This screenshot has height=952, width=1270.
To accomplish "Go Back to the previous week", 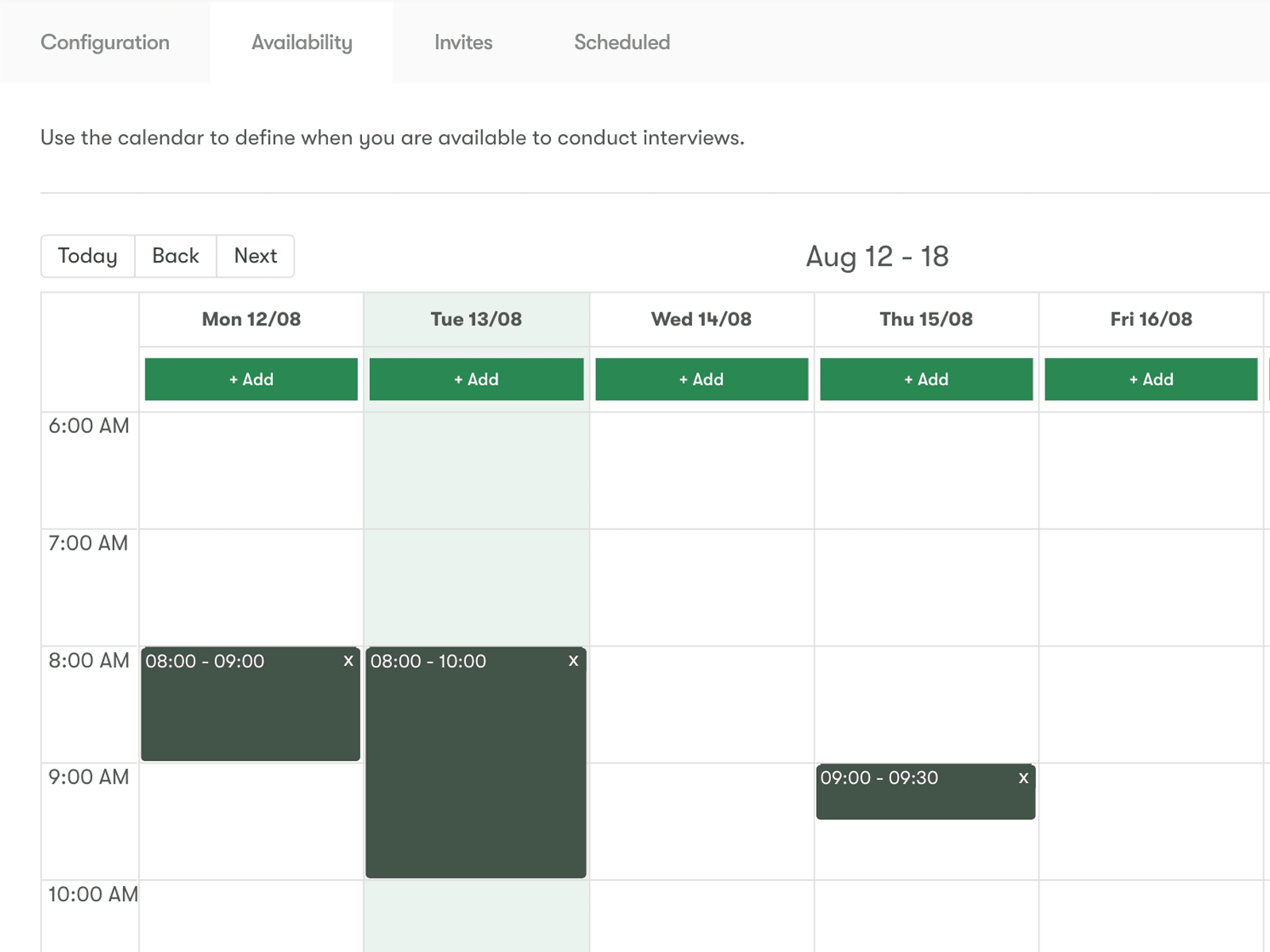I will (175, 256).
